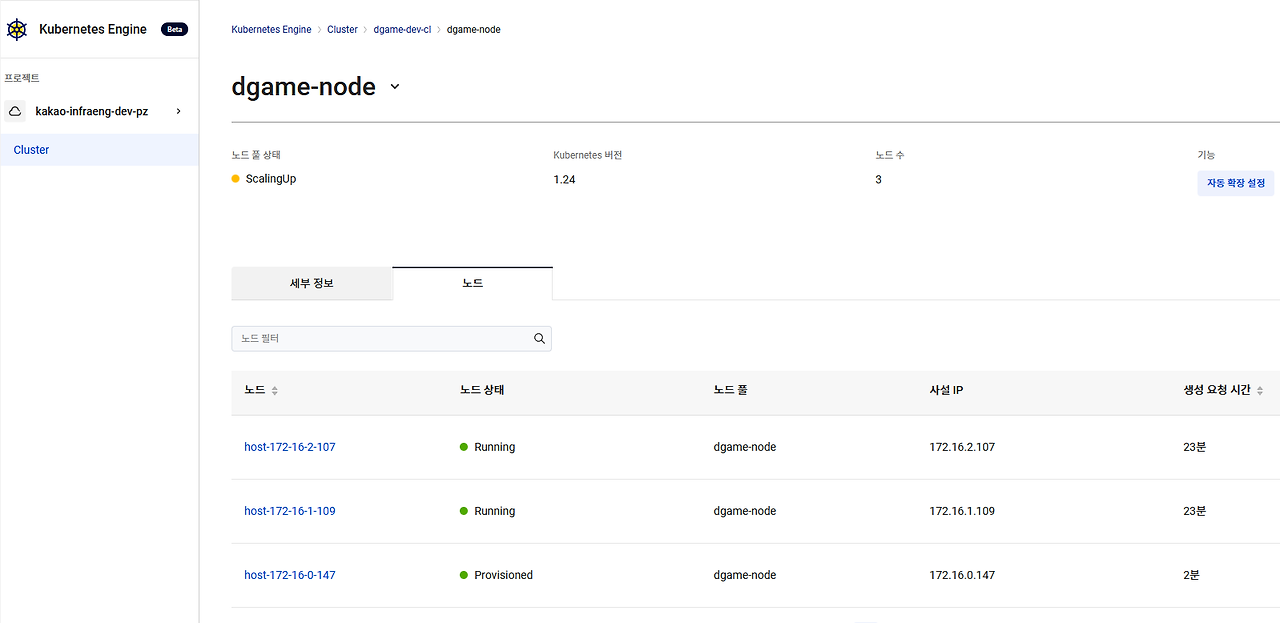
Task: Click the cloud icon beside kakao-infraeng-dev-pz
Action: point(15,112)
